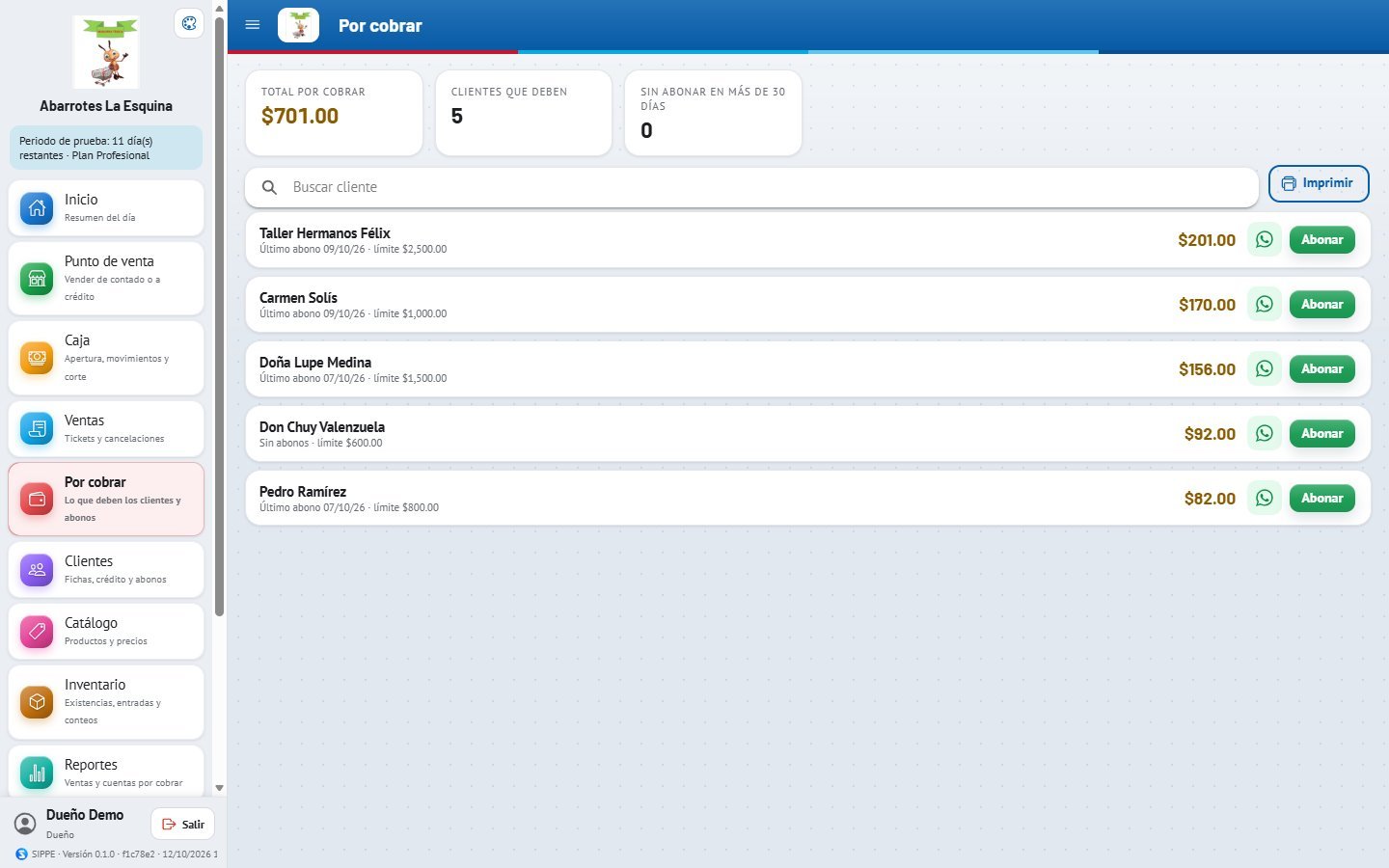
Task: Click the Ventas receipt icon
Action: tap(37, 429)
